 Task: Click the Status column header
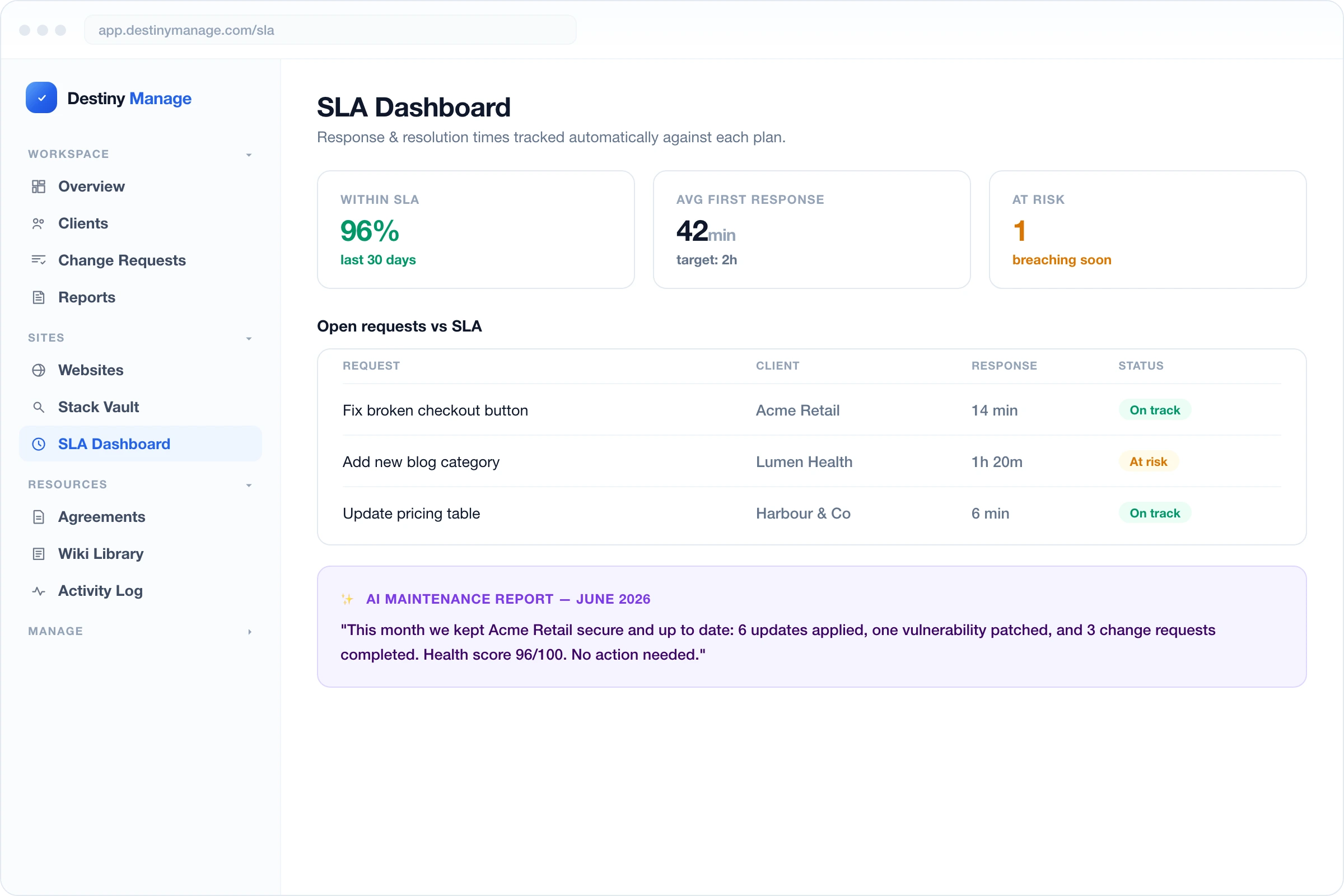[x=1141, y=366]
